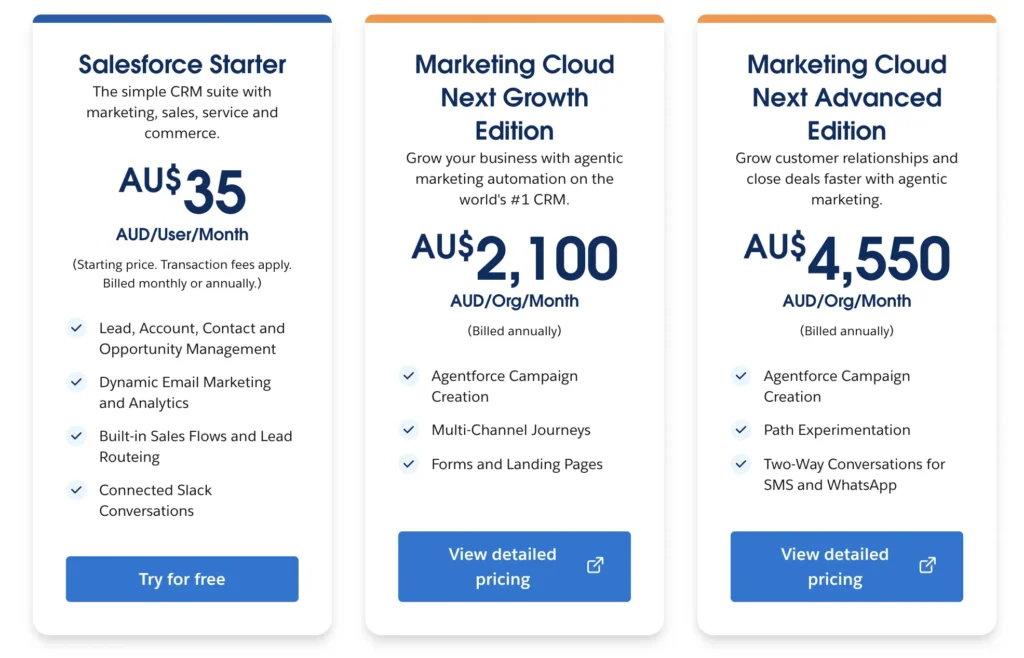Click Advanced Edition's Agentforce Campaign Creation checkmark
Screen dimensions: 1024x658
tap(741, 376)
